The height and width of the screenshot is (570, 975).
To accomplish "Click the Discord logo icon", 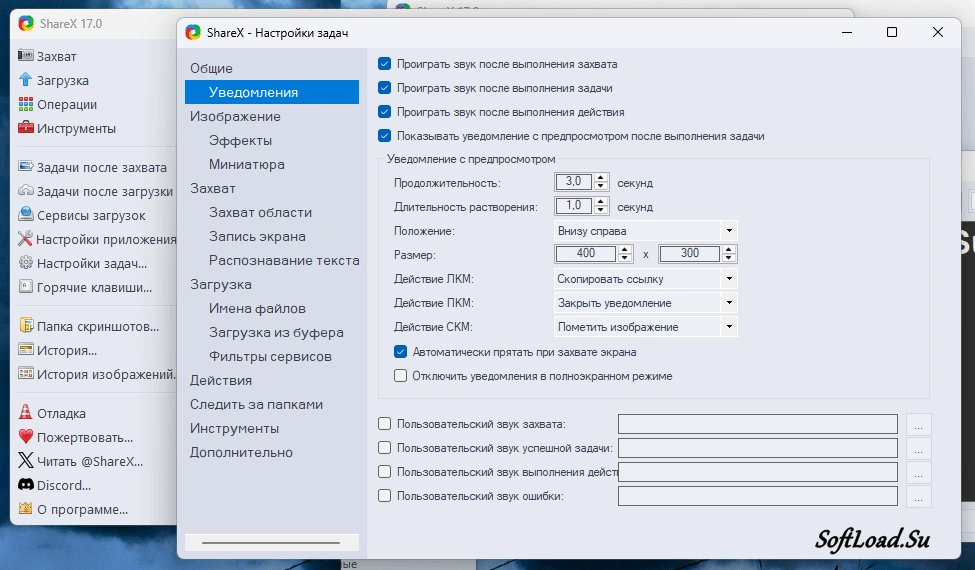I will coord(25,484).
